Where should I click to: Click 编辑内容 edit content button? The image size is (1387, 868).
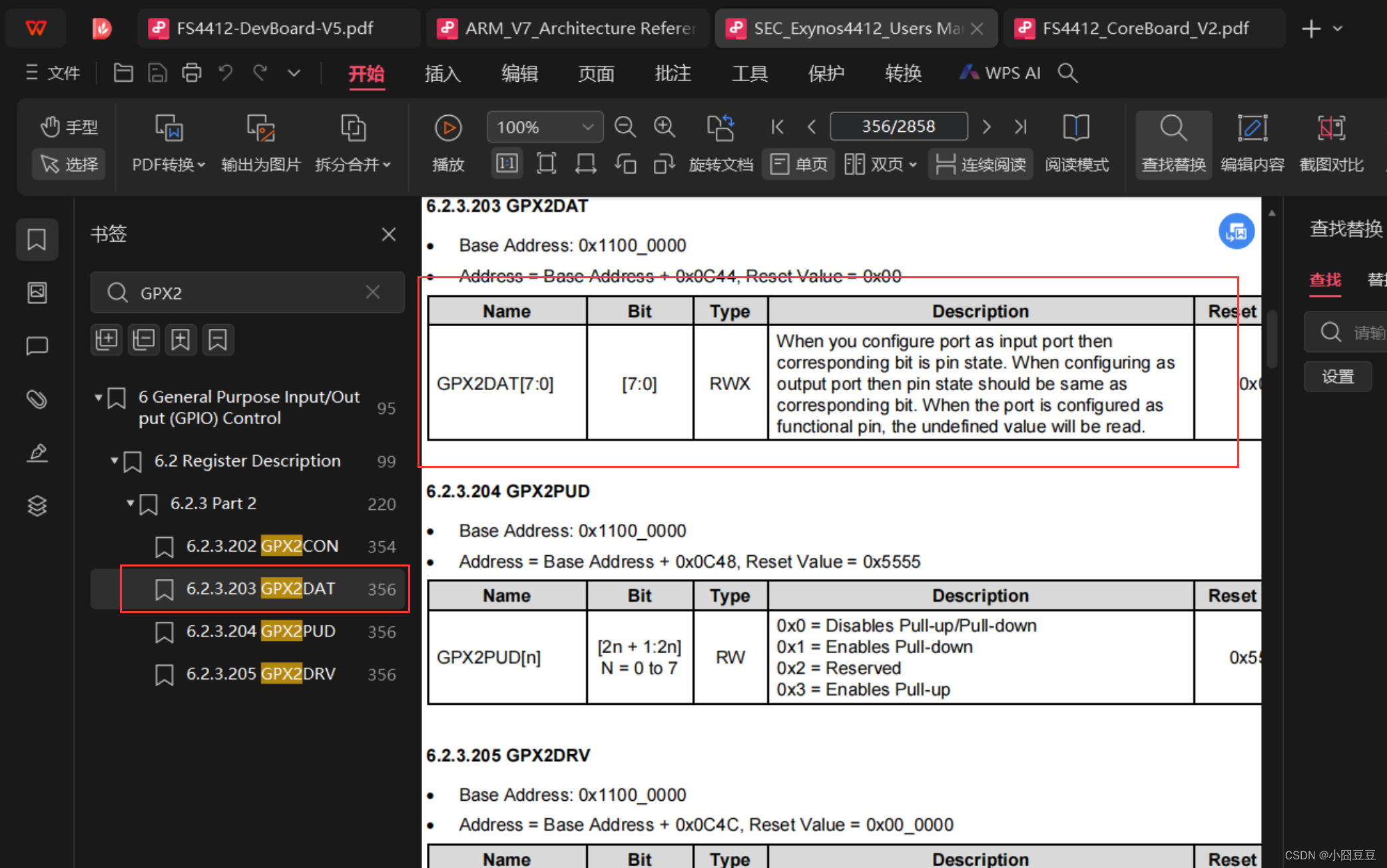(x=1252, y=144)
